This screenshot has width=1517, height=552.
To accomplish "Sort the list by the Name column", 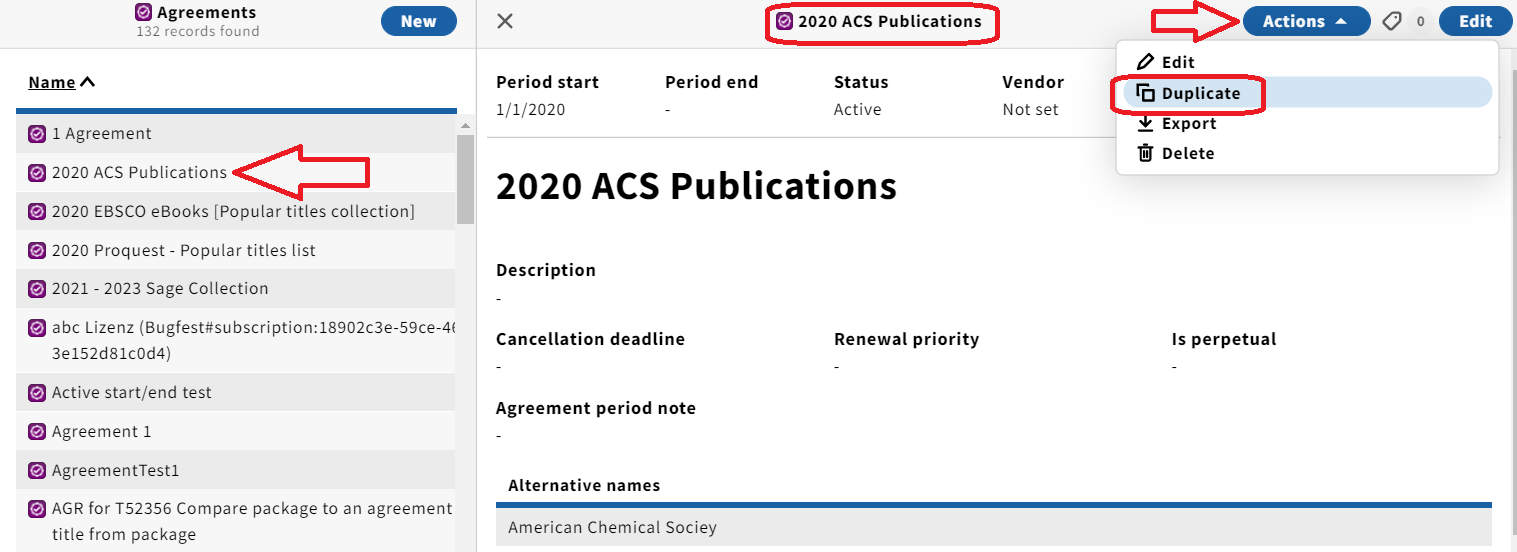I will pyautogui.click(x=62, y=82).
